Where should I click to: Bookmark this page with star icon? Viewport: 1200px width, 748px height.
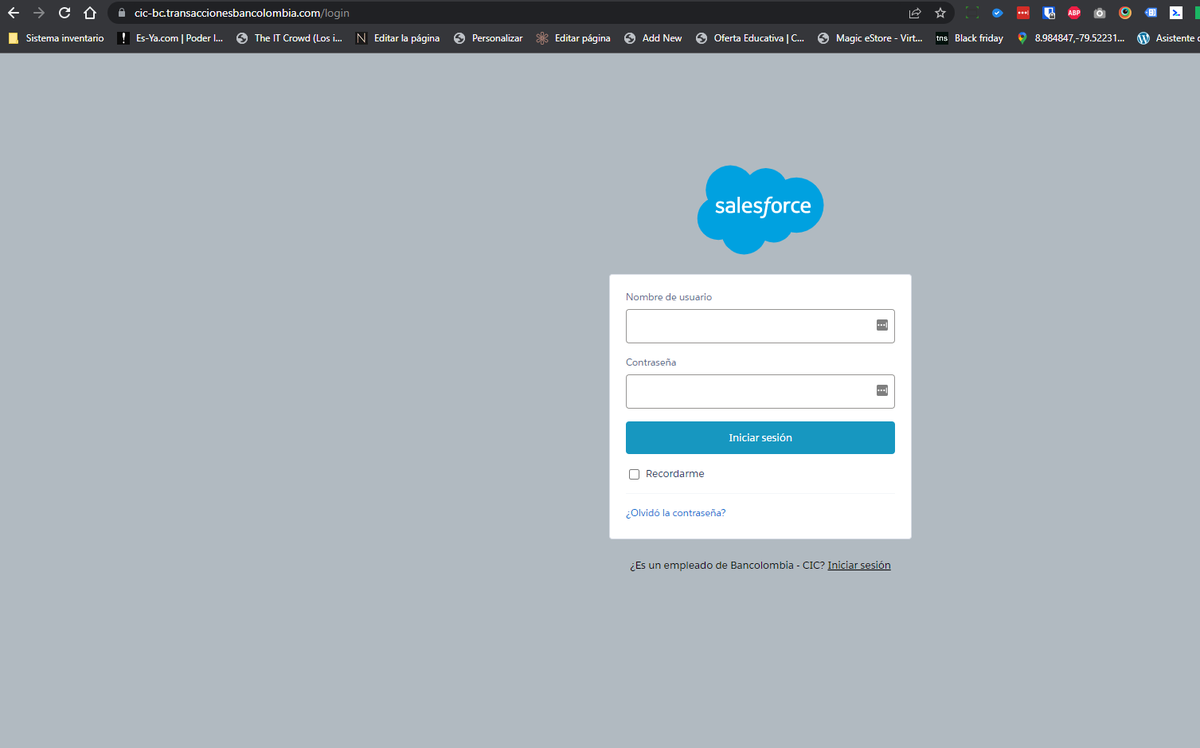(x=940, y=13)
